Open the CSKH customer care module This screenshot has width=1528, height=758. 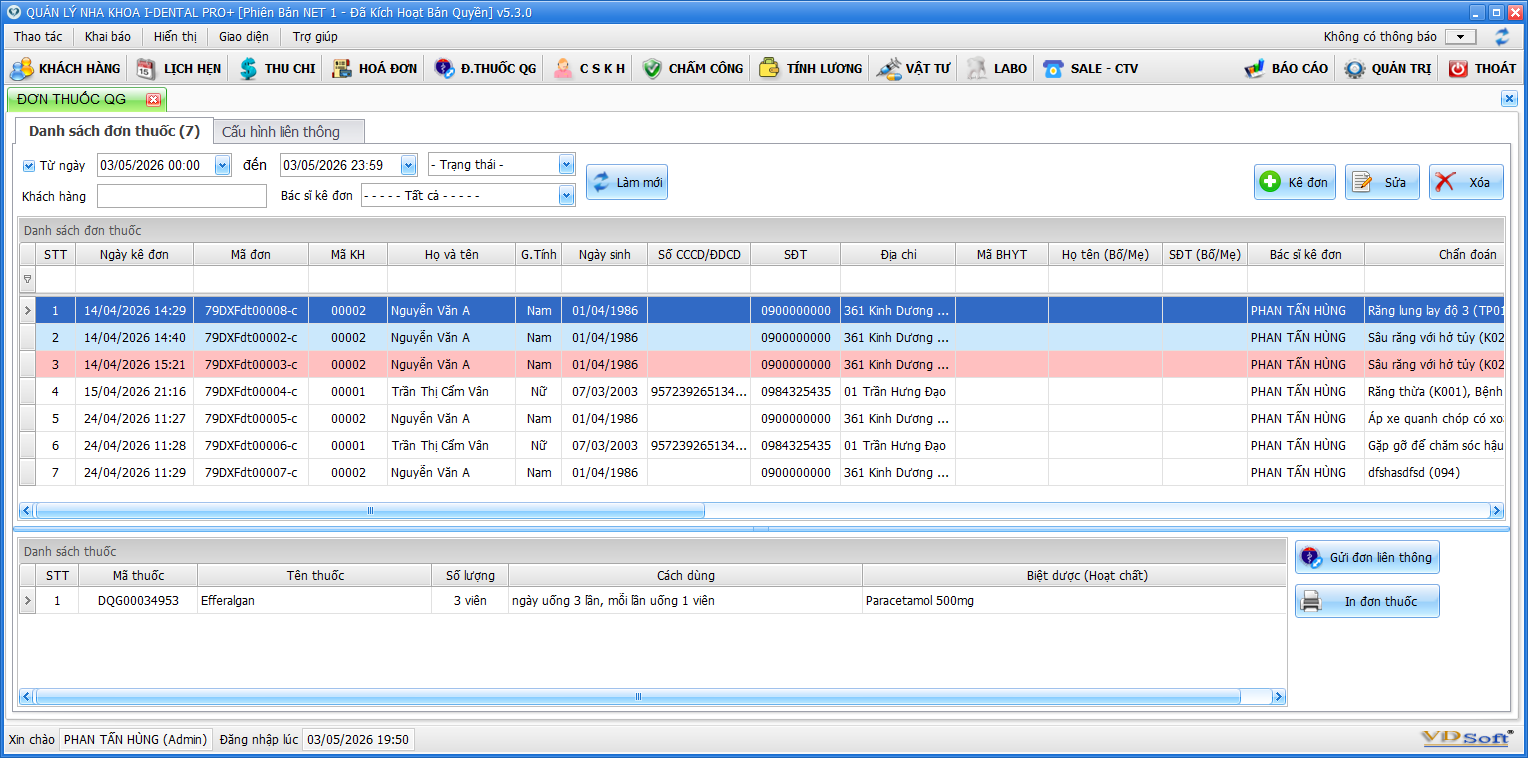point(590,69)
